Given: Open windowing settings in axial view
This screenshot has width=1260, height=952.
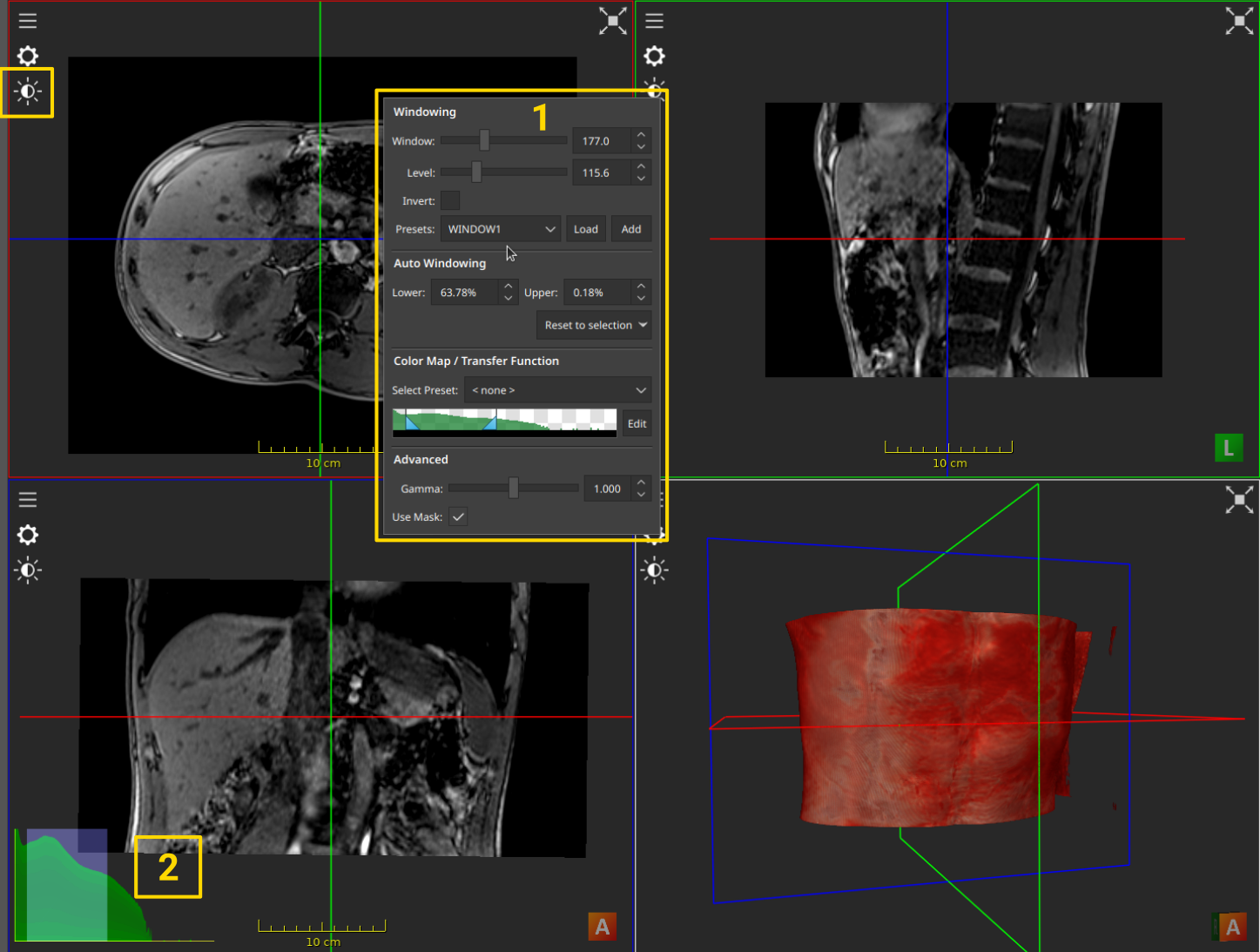Looking at the screenshot, I should [28, 91].
